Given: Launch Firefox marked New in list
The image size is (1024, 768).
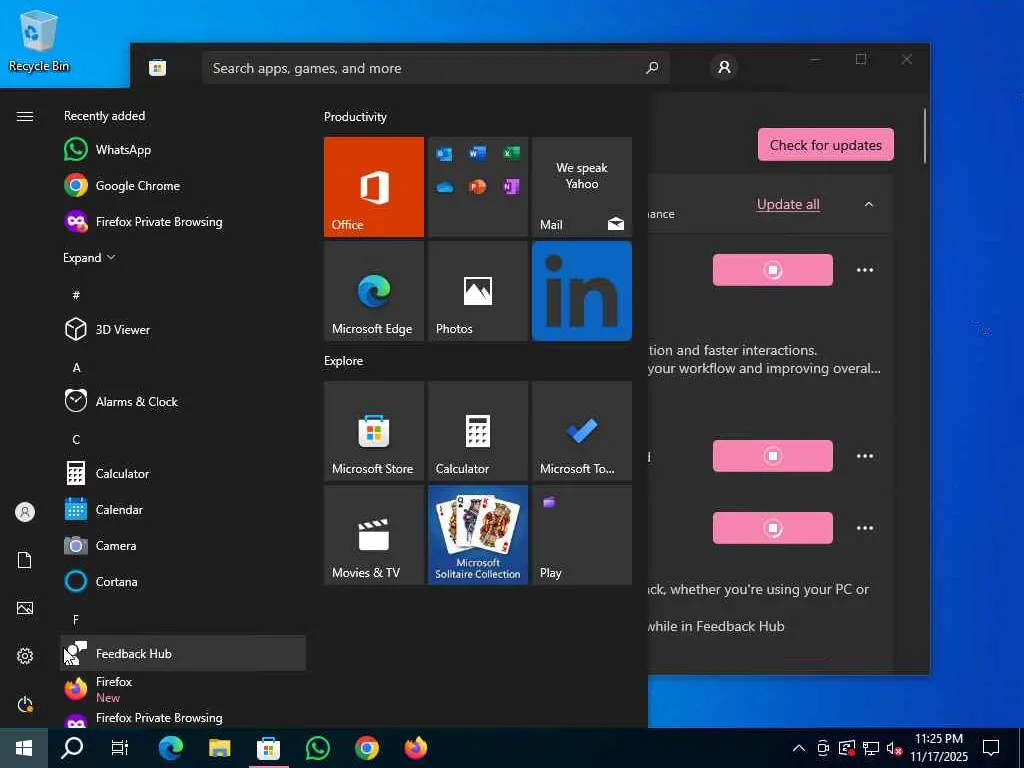Looking at the screenshot, I should pos(183,688).
